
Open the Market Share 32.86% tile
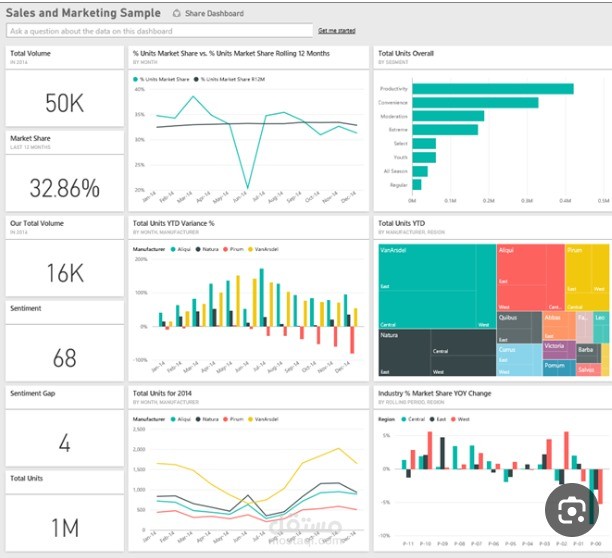64,171
